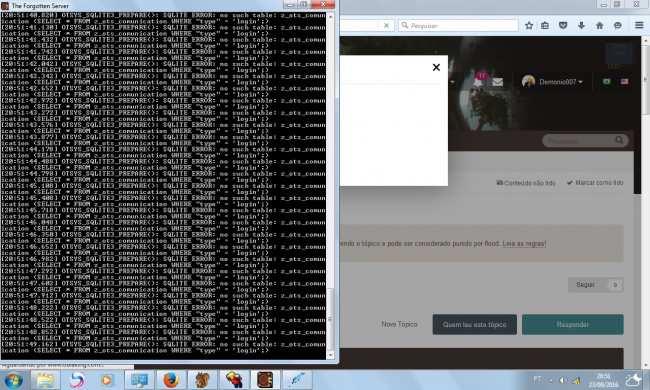The width and height of the screenshot is (650, 390).
Task: Open the Pocket icon in browser toolbar
Action: (563, 26)
